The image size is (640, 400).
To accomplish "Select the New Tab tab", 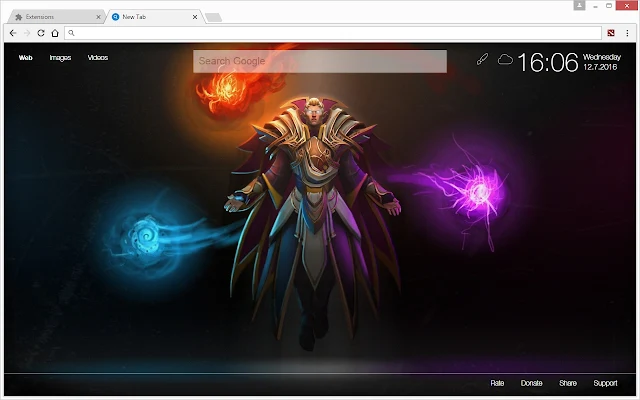I will pyautogui.click(x=155, y=17).
